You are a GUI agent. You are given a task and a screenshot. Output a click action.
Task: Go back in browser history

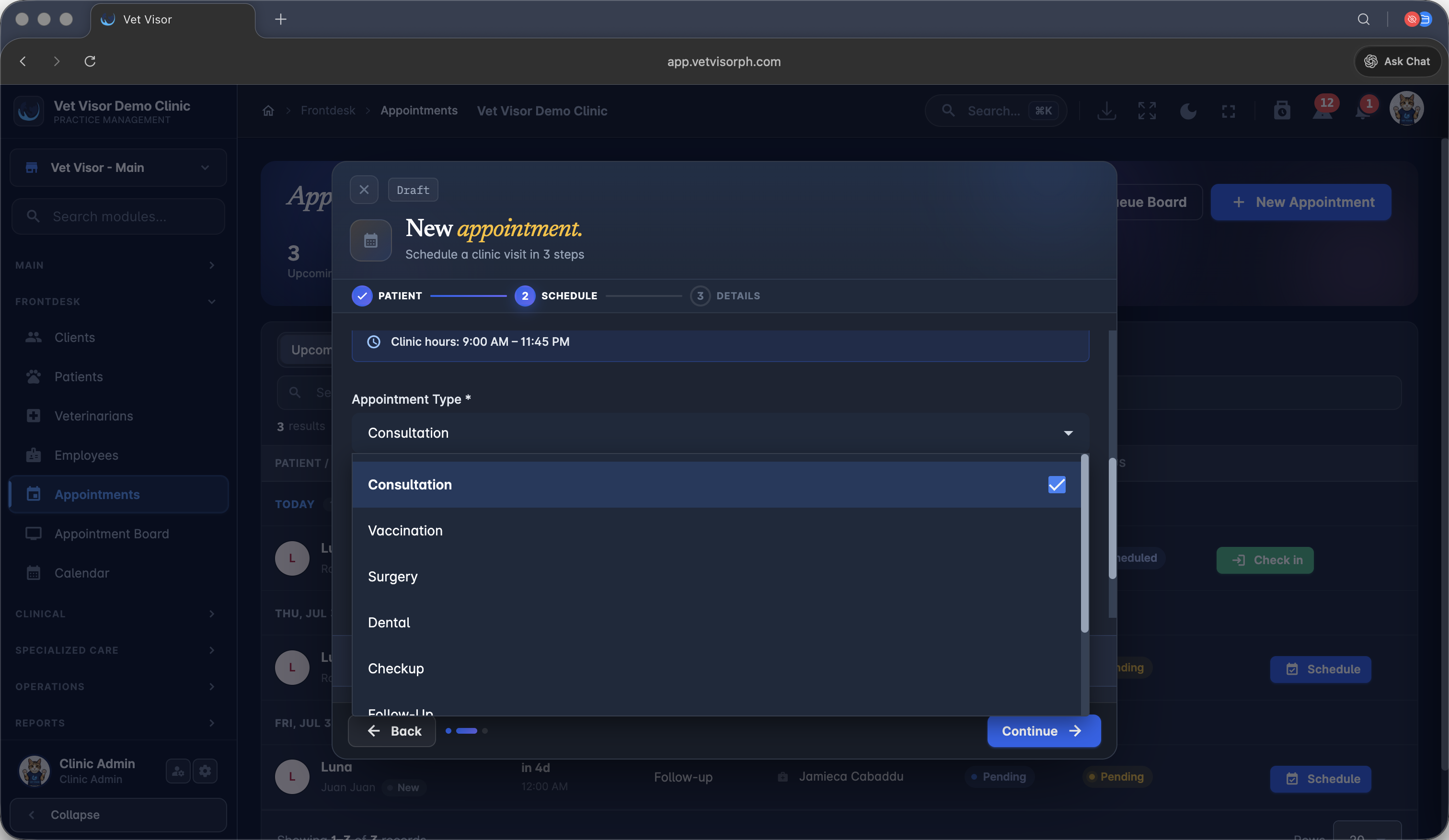pyautogui.click(x=23, y=61)
